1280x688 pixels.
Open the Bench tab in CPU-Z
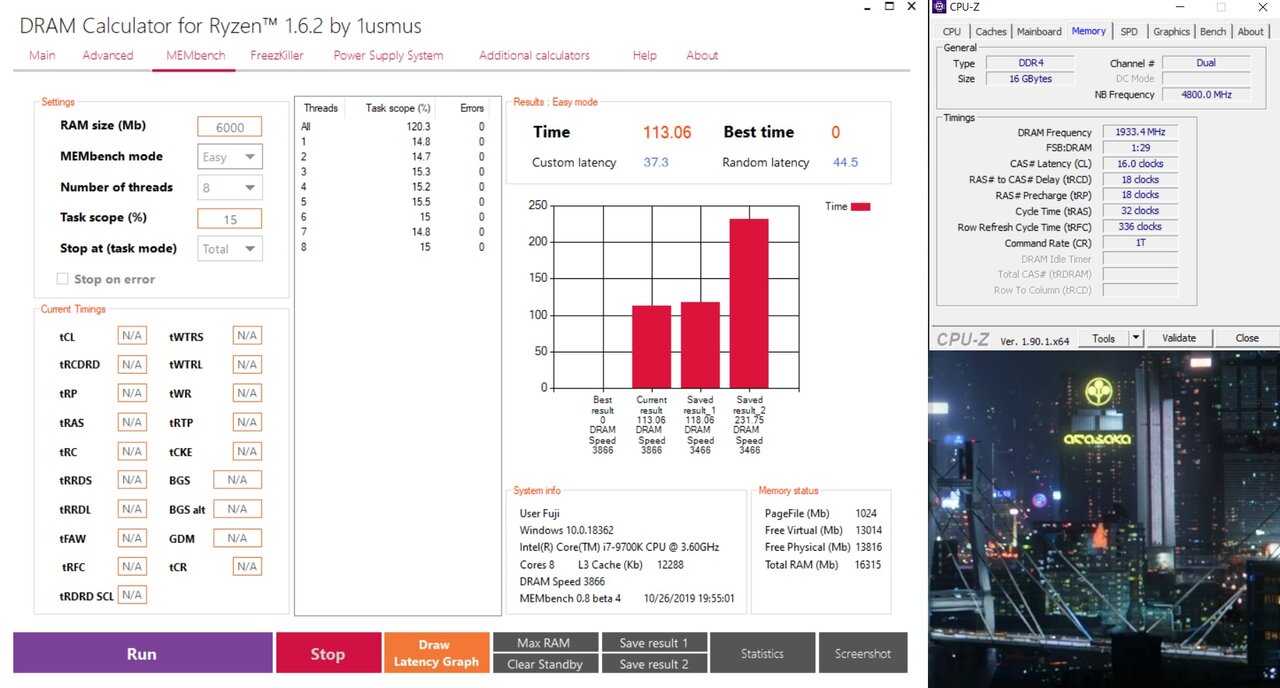click(1213, 31)
